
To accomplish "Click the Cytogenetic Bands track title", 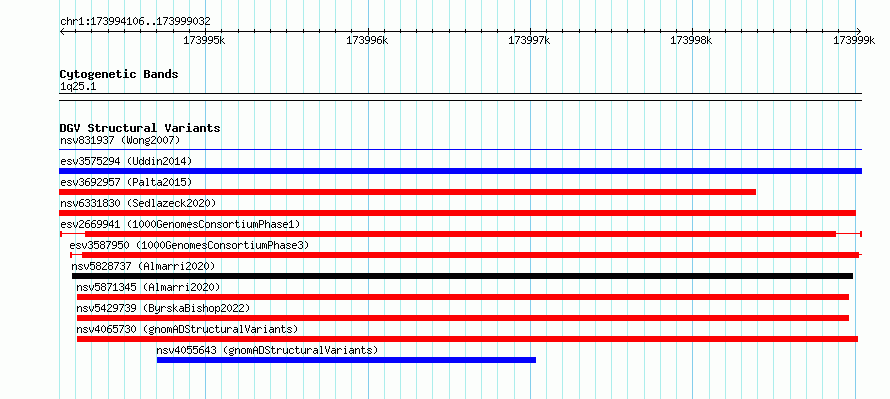I will coord(119,74).
